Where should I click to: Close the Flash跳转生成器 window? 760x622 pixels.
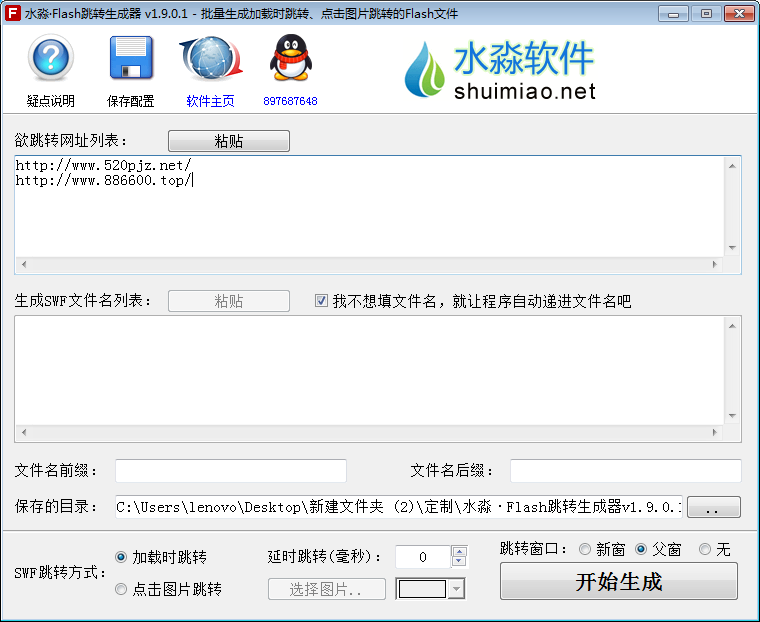739,14
